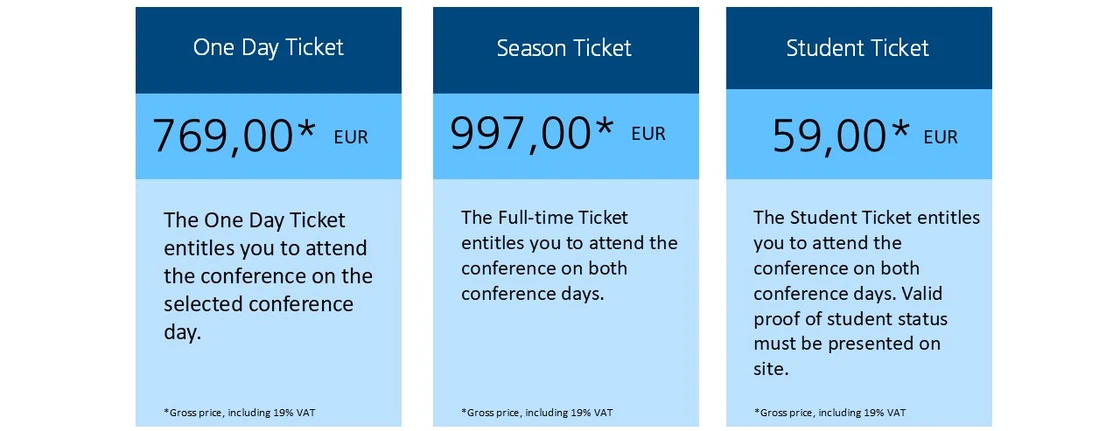
Task: Click the EUR label beside 997,00
Action: [648, 134]
